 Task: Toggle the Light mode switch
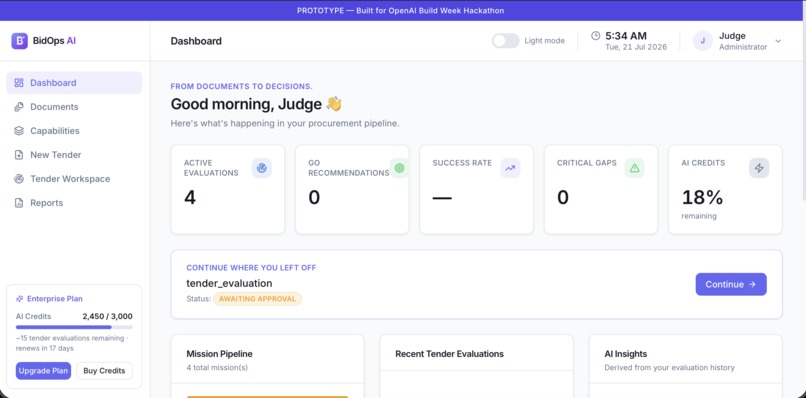click(505, 41)
